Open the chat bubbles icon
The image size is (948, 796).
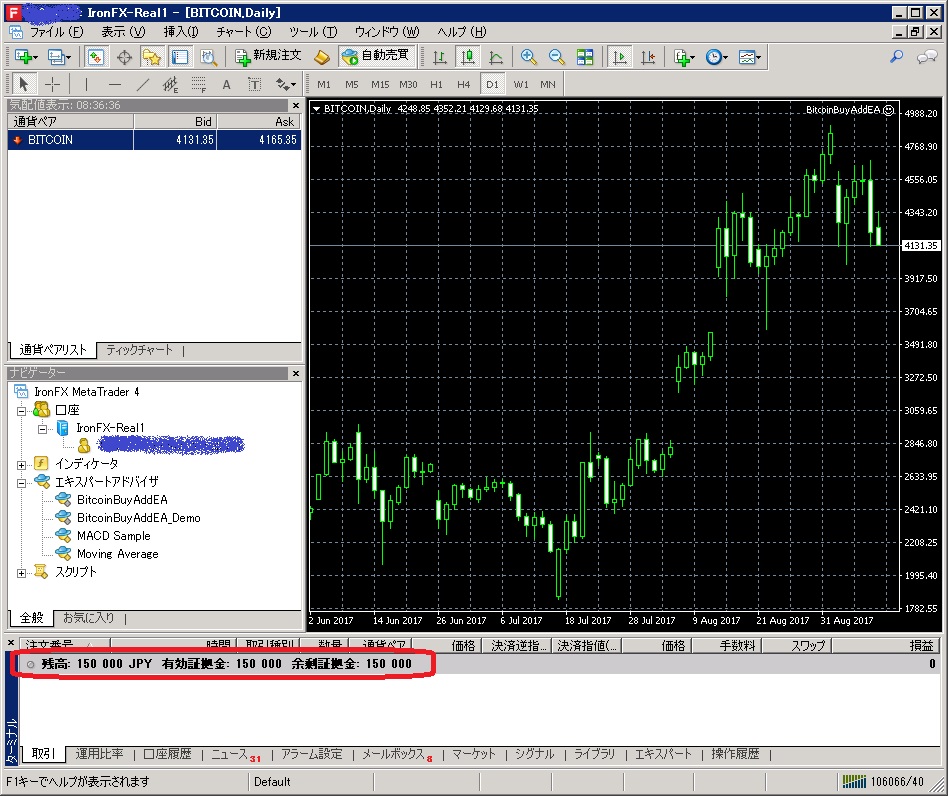[927, 57]
